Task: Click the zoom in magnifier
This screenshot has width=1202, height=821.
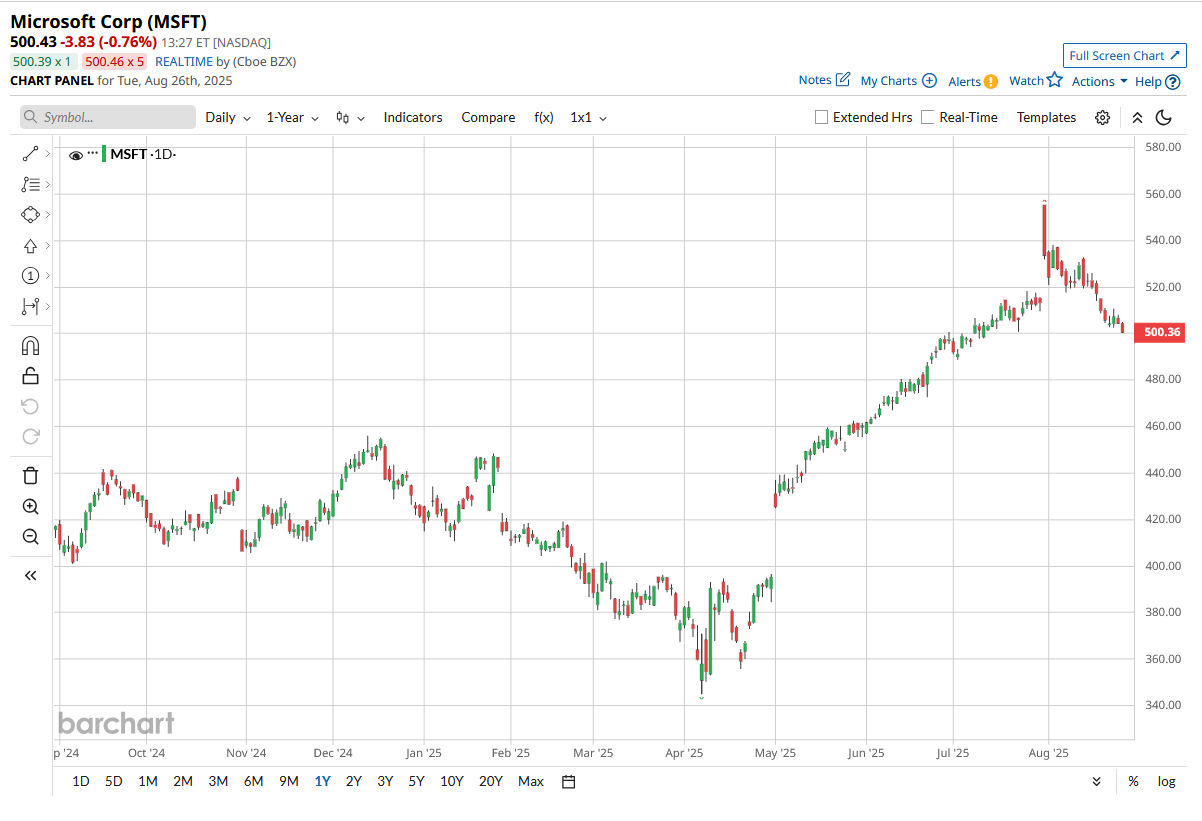Action: coord(30,507)
